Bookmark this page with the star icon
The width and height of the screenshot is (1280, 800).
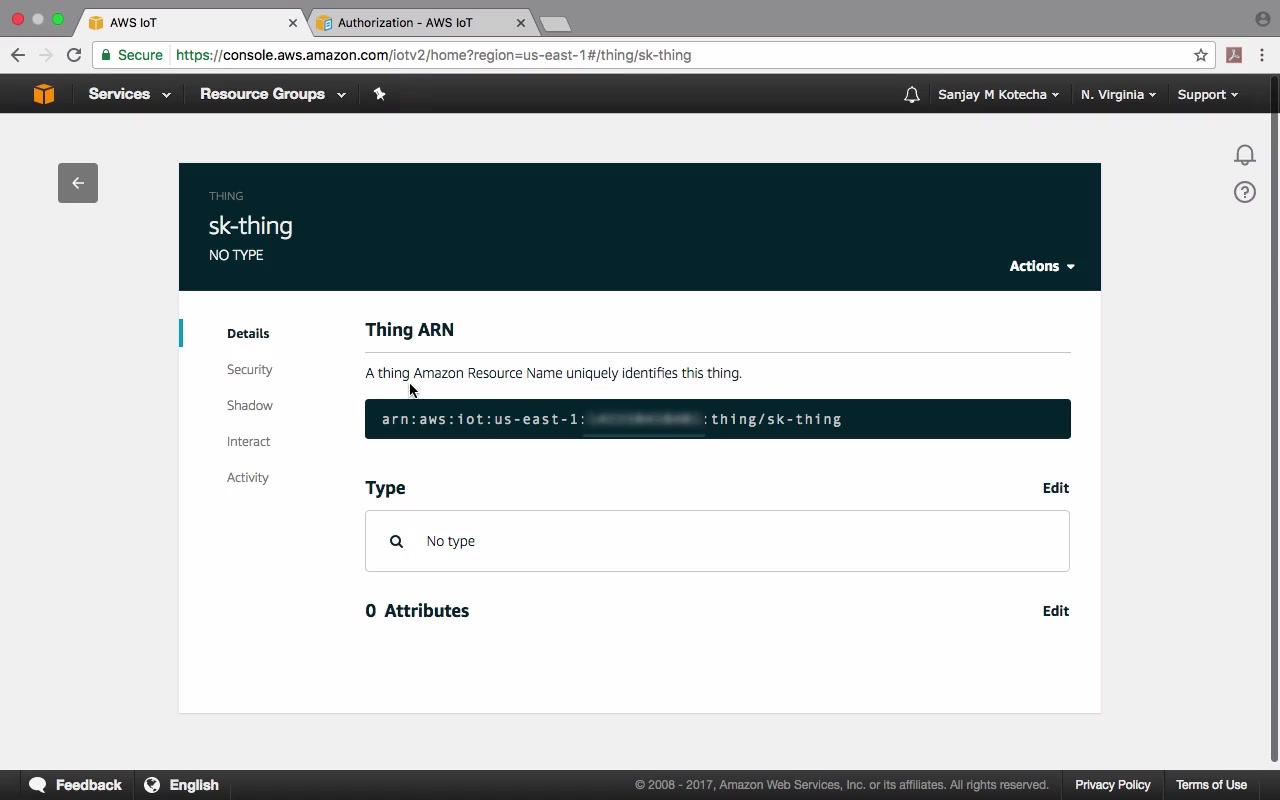click(1201, 55)
